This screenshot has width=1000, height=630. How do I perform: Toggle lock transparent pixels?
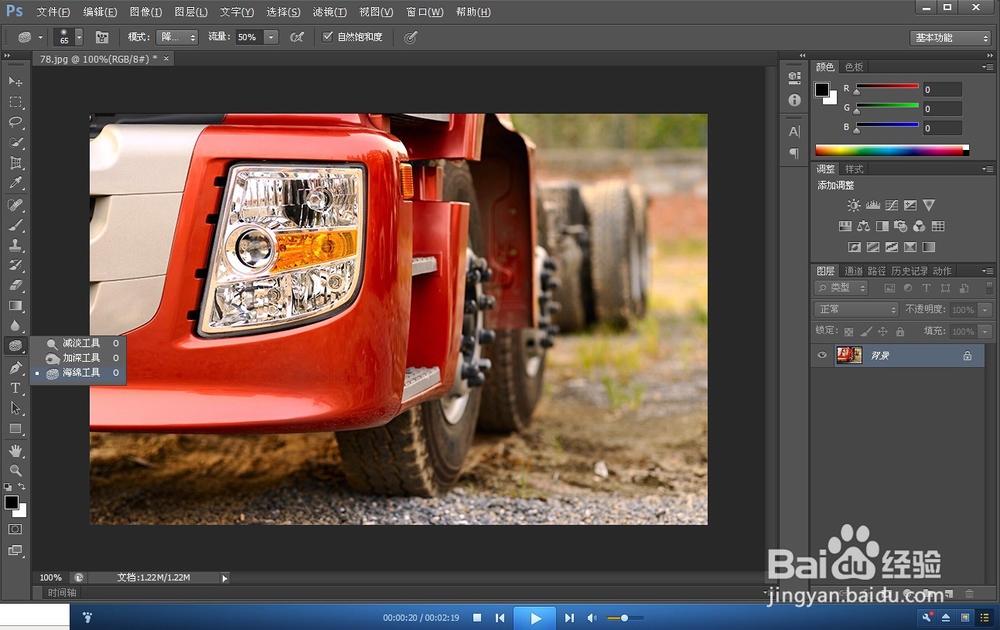(x=848, y=332)
